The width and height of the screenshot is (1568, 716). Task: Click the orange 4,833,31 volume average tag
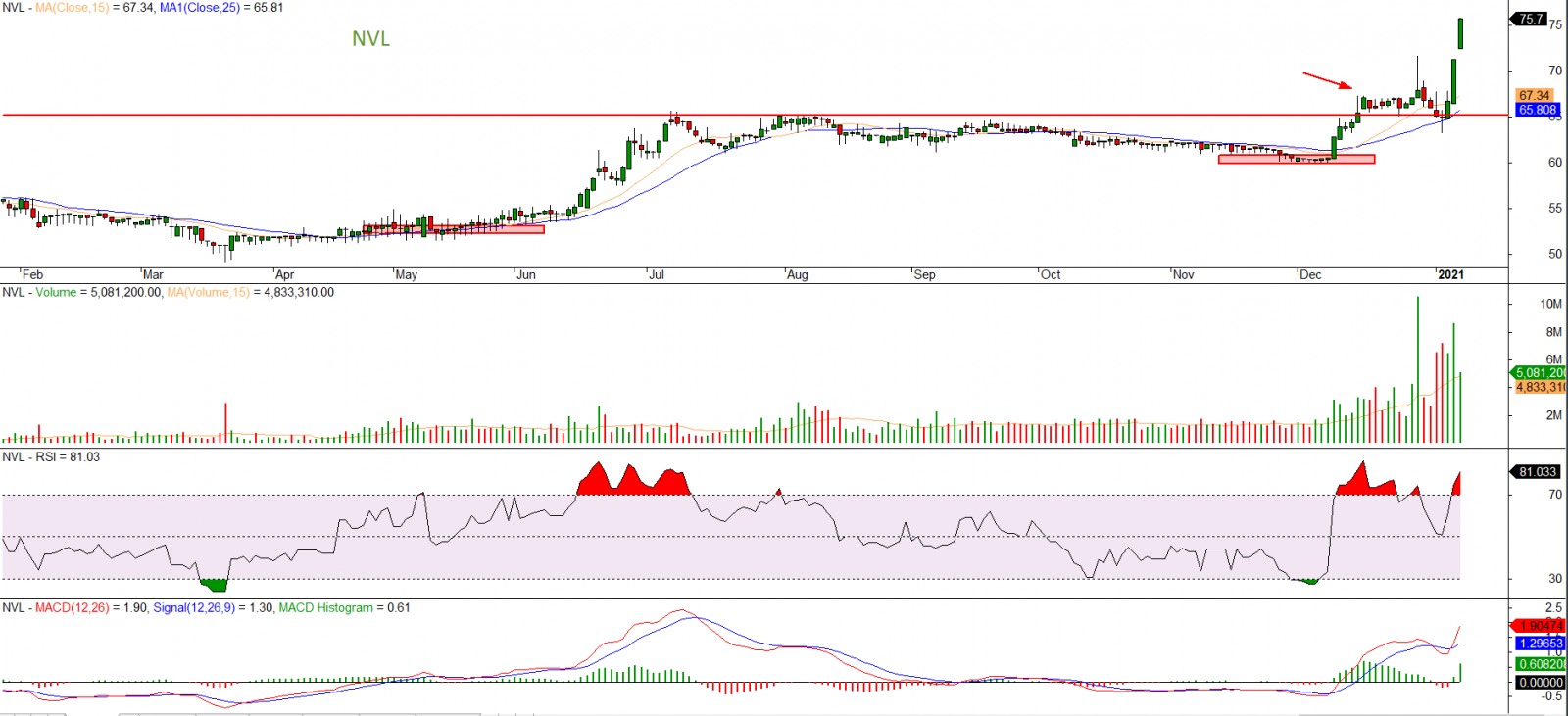1540,388
